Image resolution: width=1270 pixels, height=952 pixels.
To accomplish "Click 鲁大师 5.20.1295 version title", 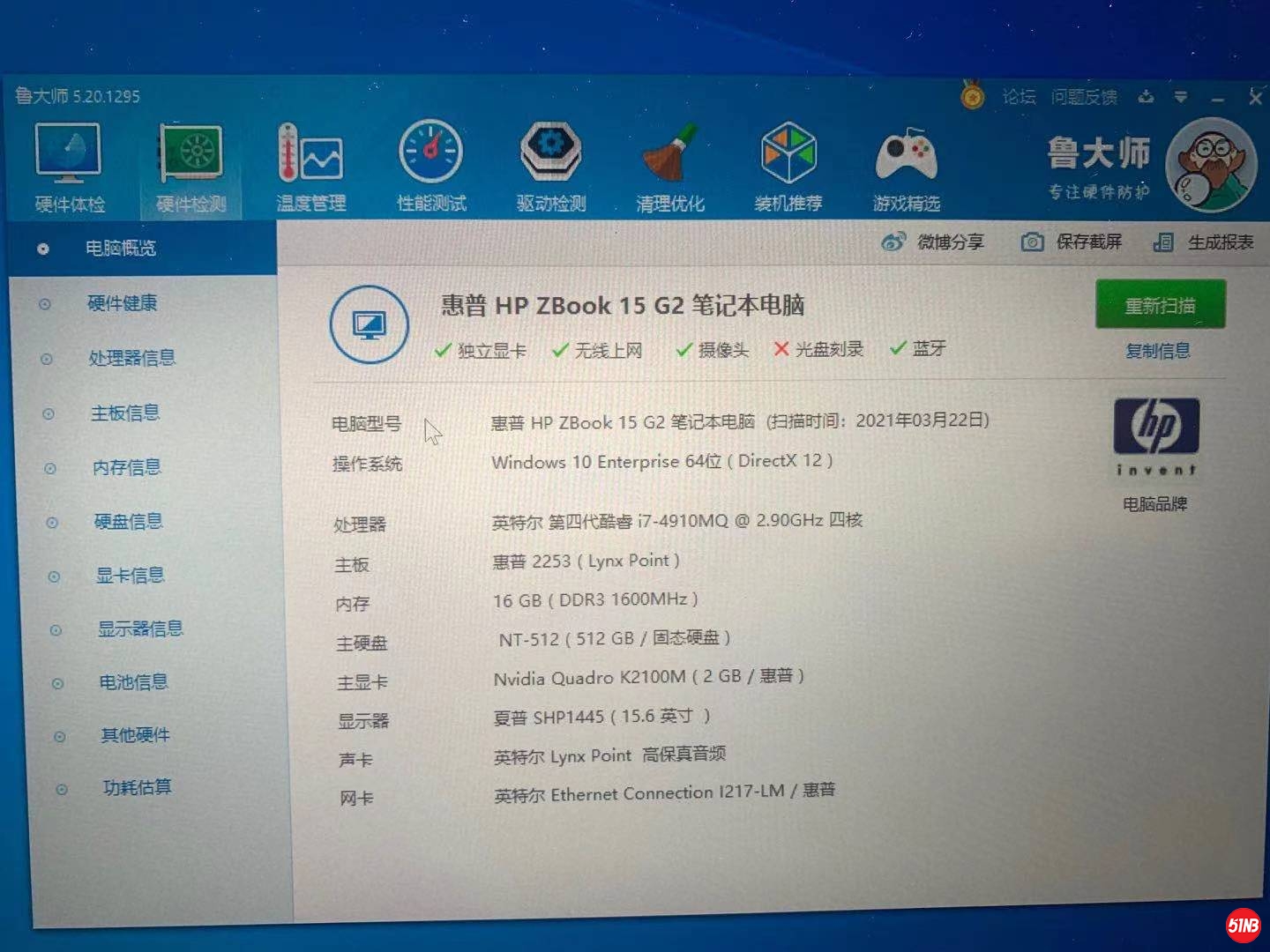I will pos(78,96).
